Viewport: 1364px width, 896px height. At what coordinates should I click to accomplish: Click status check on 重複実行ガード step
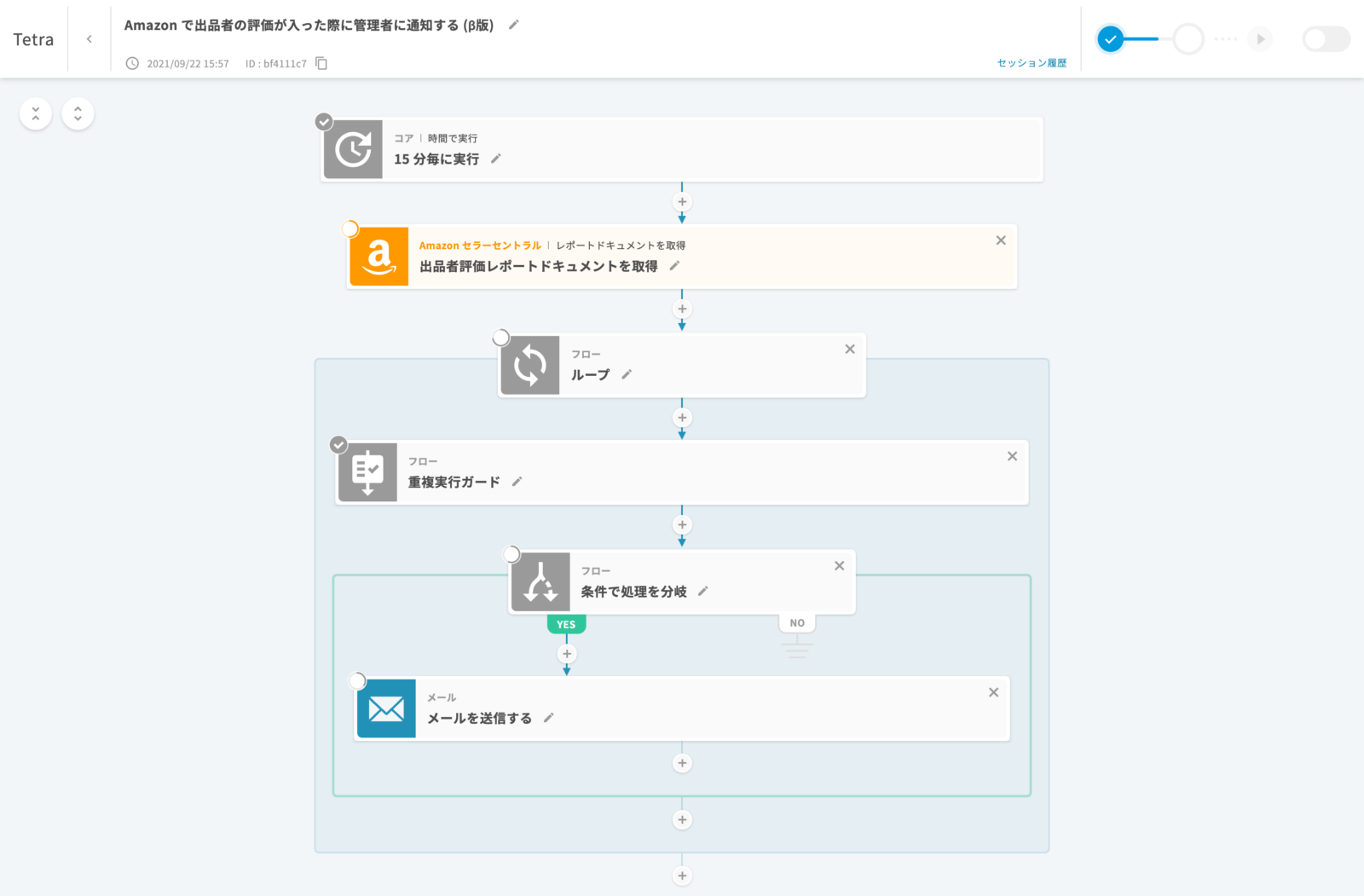pyautogui.click(x=338, y=444)
